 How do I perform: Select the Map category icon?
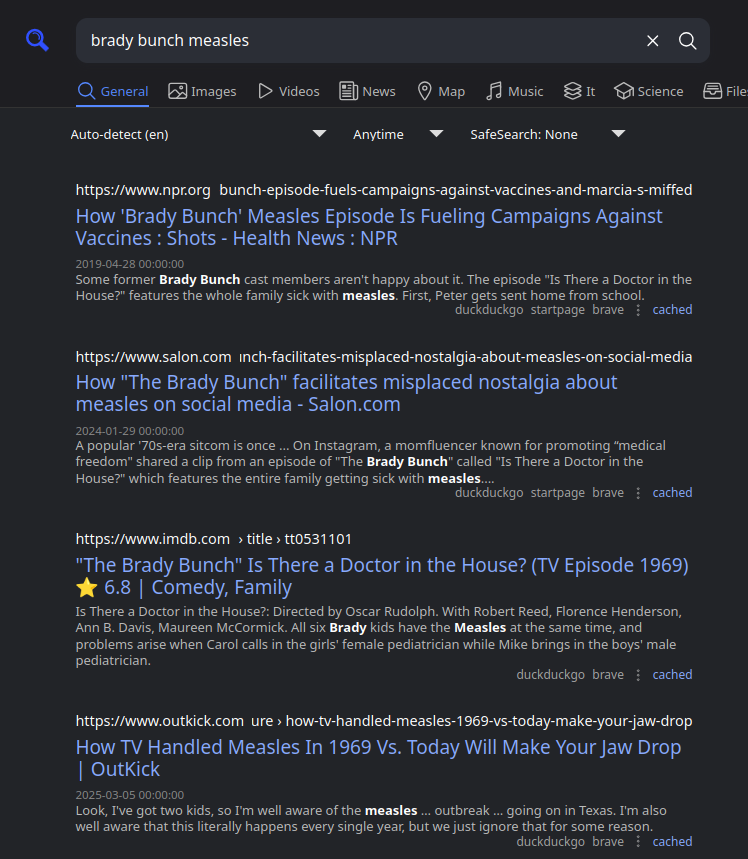[440, 91]
